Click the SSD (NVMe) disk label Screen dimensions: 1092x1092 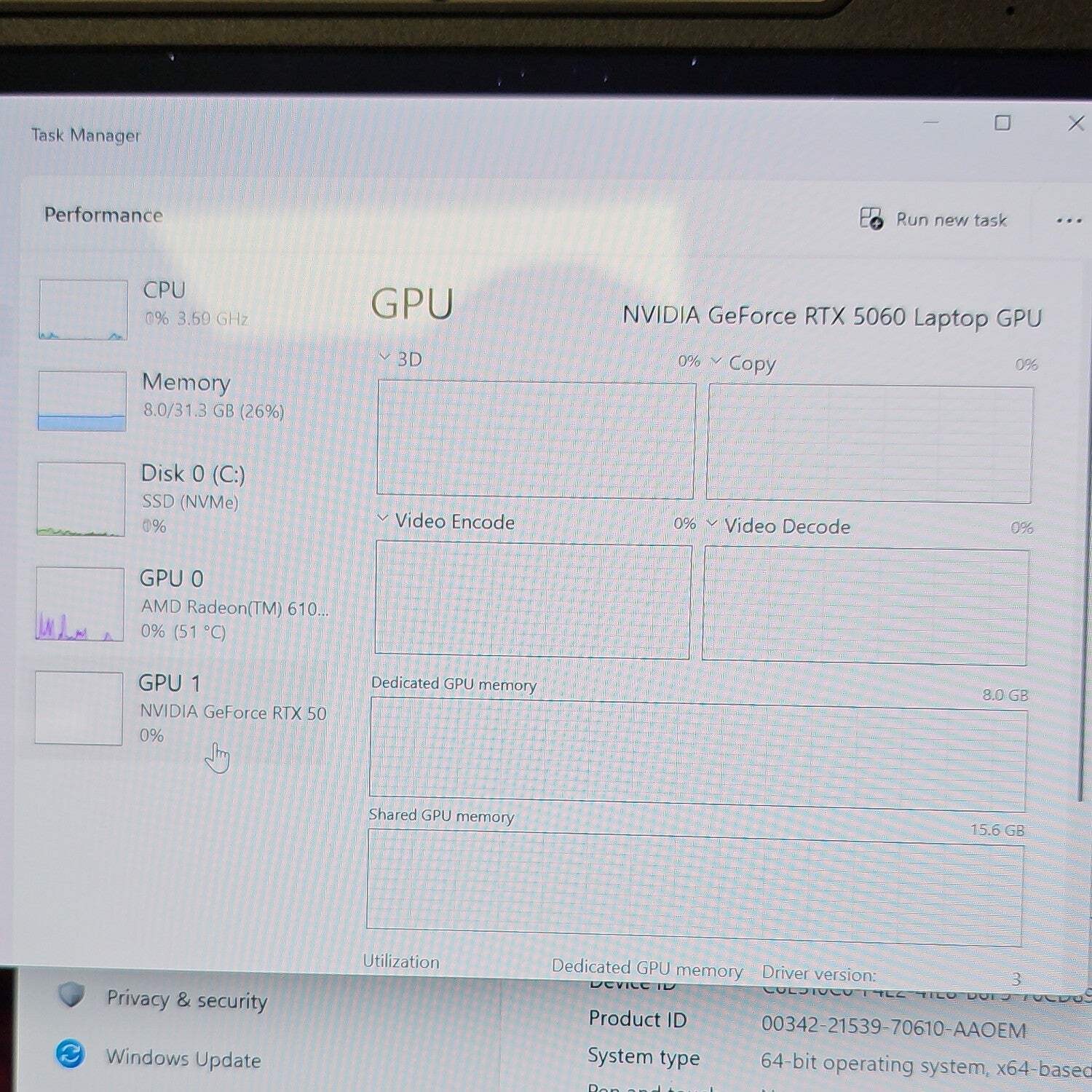tap(190, 502)
